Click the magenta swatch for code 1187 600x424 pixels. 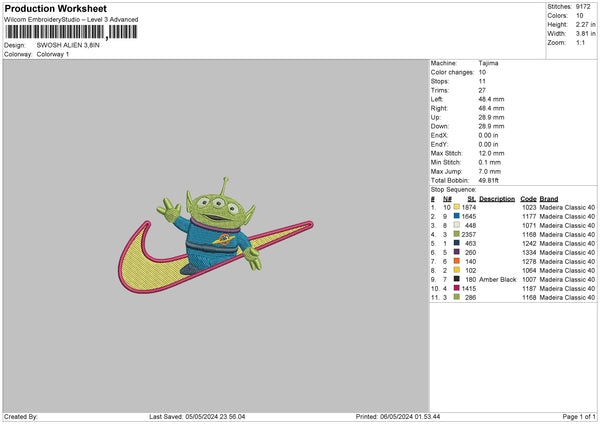click(x=457, y=288)
